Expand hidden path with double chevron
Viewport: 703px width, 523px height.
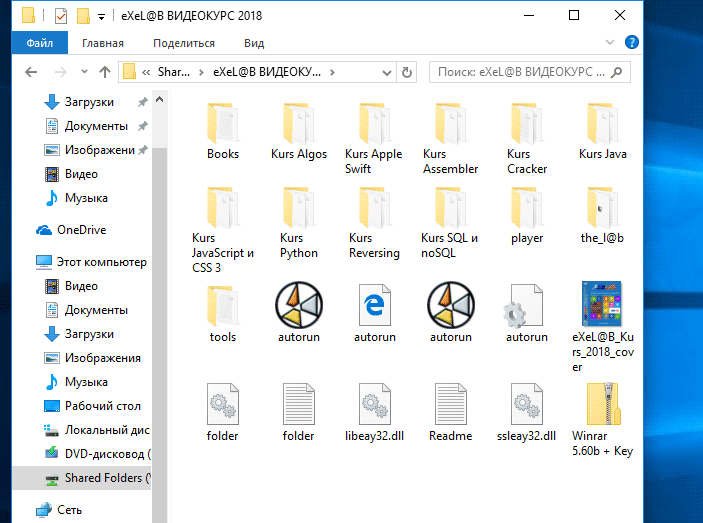coord(146,72)
